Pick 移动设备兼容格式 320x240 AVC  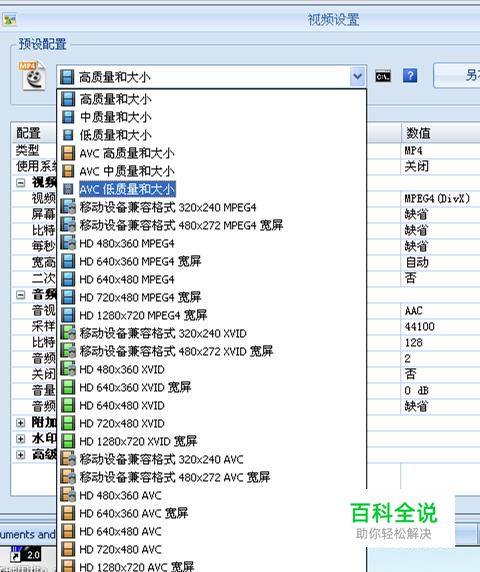pyautogui.click(x=212, y=459)
